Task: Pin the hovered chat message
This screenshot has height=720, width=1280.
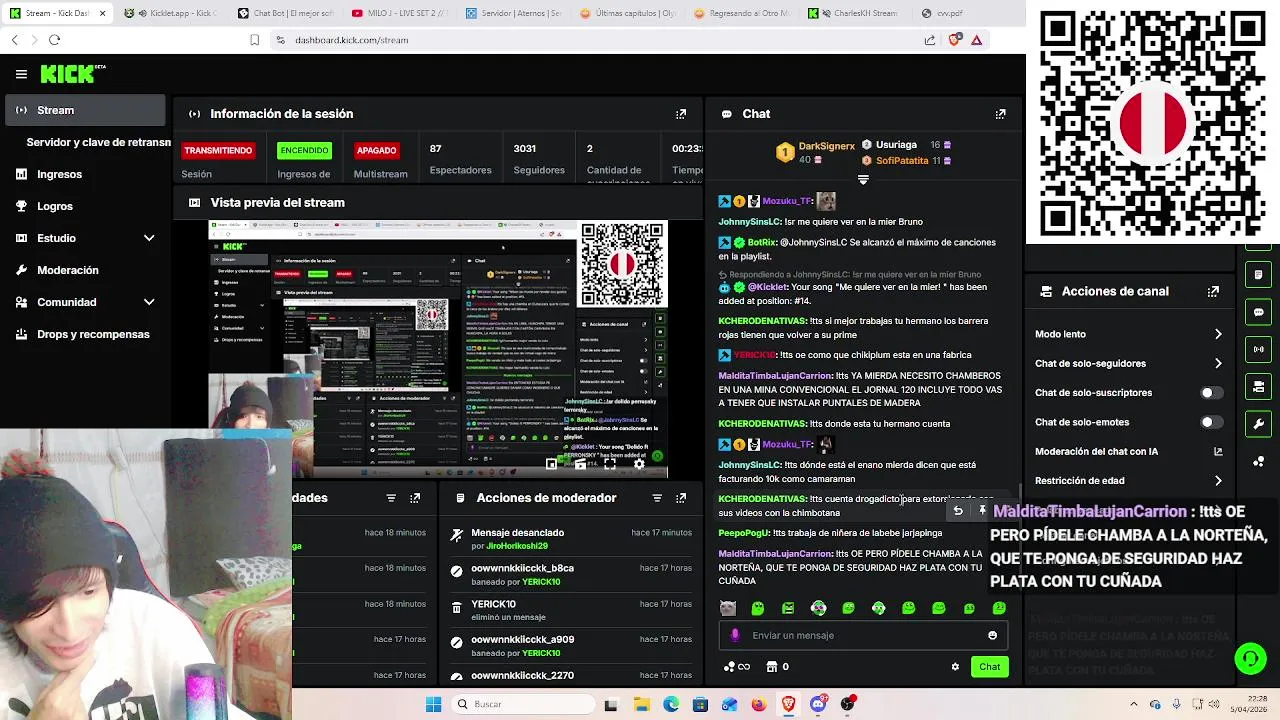Action: point(983,511)
